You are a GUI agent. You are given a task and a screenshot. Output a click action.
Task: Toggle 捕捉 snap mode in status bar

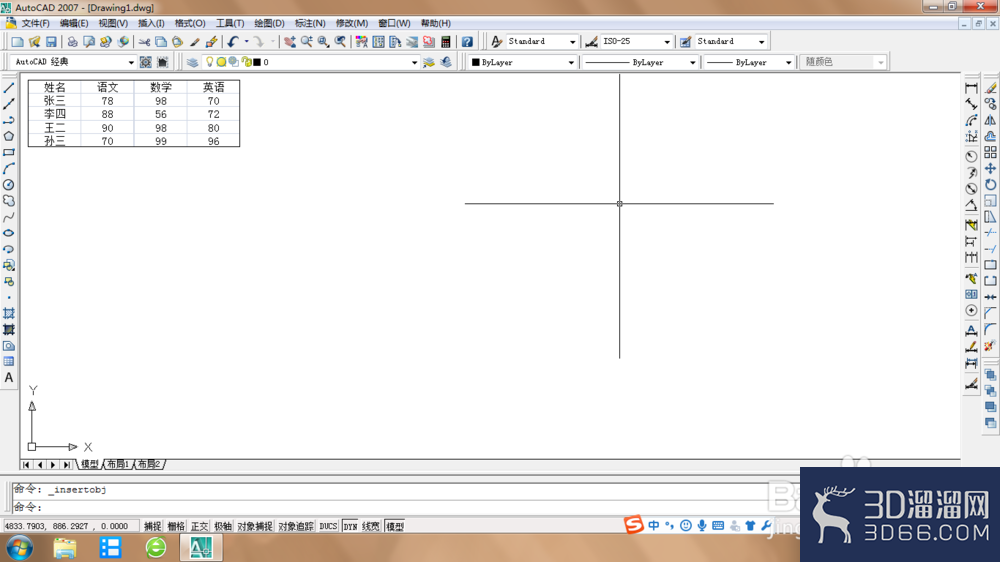[x=152, y=526]
